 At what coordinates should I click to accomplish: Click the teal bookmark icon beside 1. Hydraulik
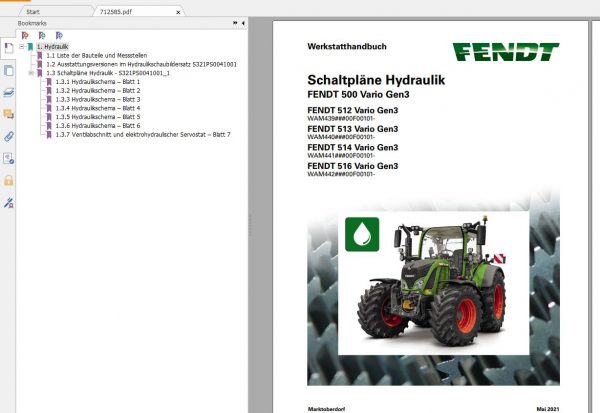pyautogui.click(x=30, y=47)
